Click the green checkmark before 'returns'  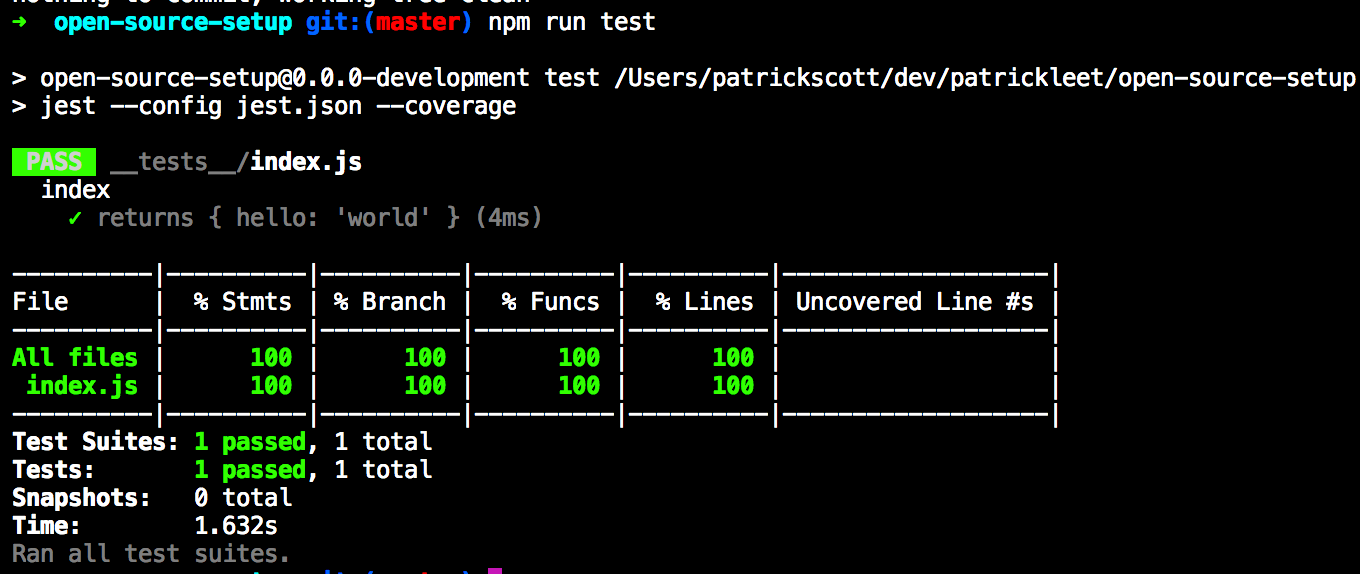click(x=75, y=218)
